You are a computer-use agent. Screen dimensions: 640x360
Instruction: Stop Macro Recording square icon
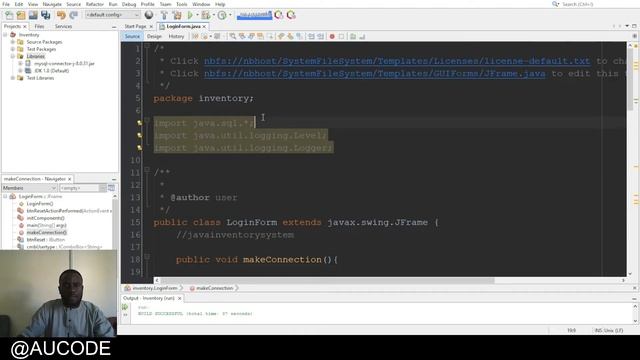click(342, 36)
